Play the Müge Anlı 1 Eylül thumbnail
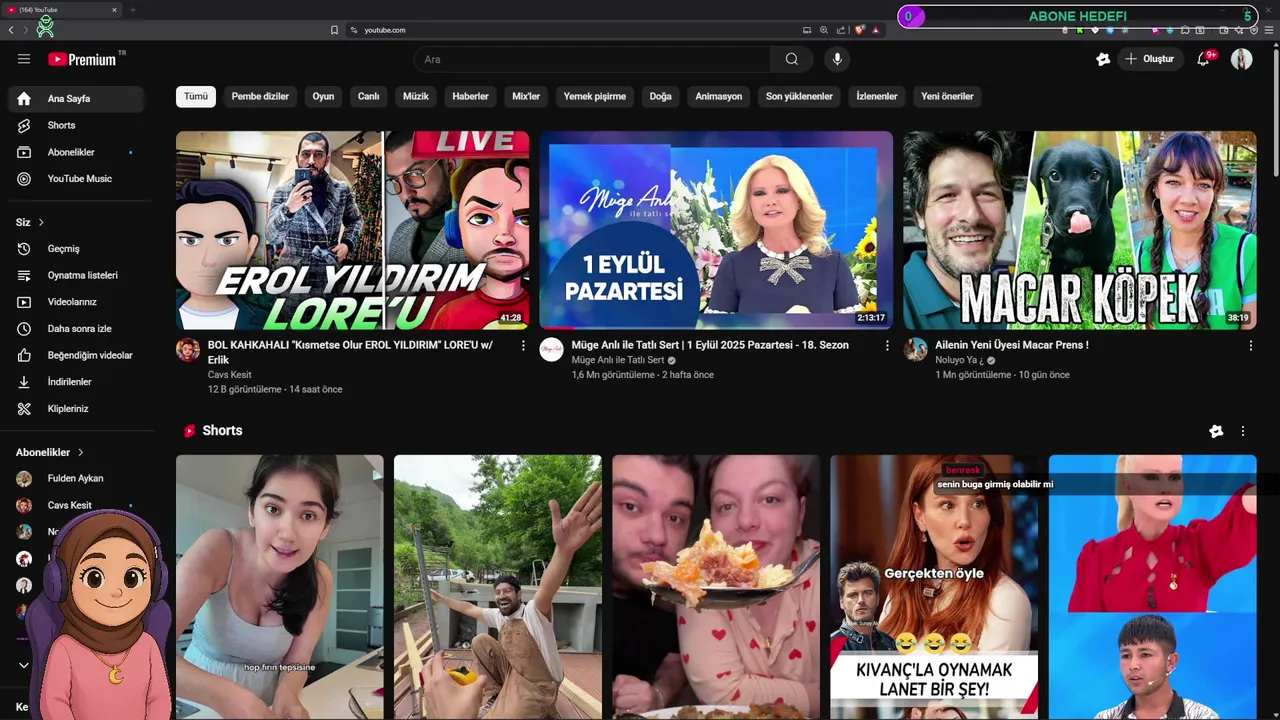The height and width of the screenshot is (720, 1280). click(x=716, y=230)
